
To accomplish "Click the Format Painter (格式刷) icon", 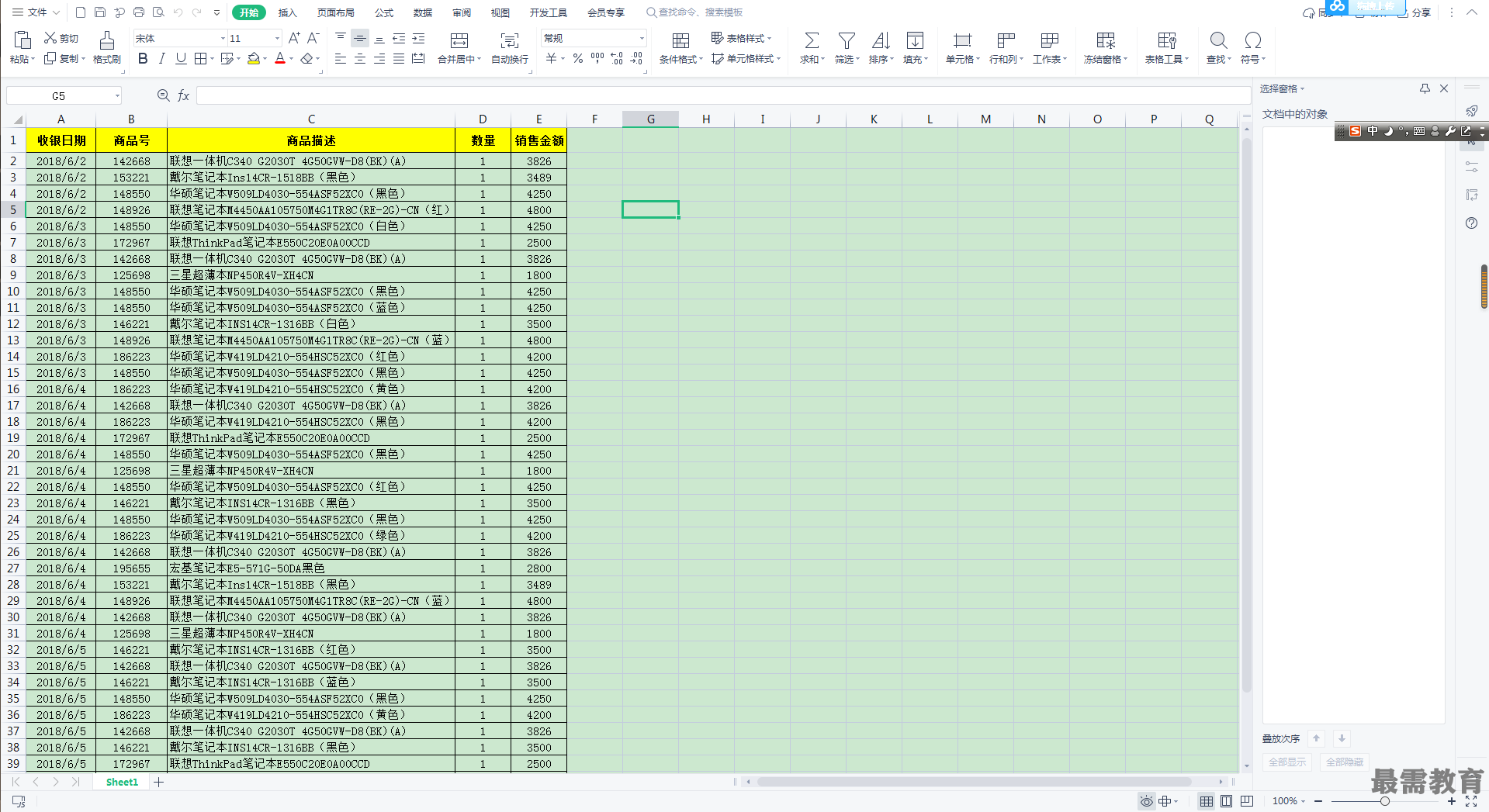I will (x=106, y=40).
